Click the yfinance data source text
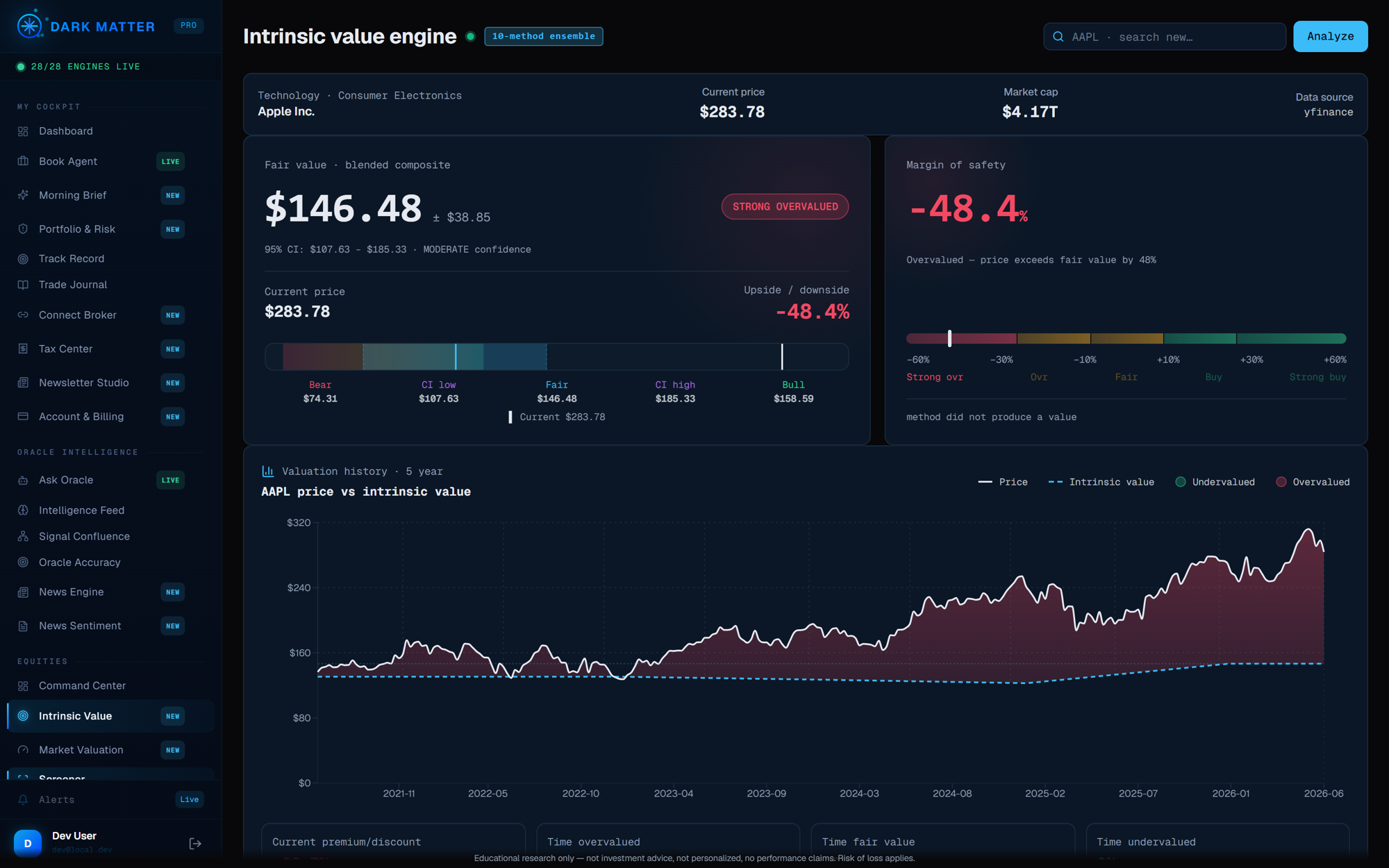1389x868 pixels. pos(1328,112)
